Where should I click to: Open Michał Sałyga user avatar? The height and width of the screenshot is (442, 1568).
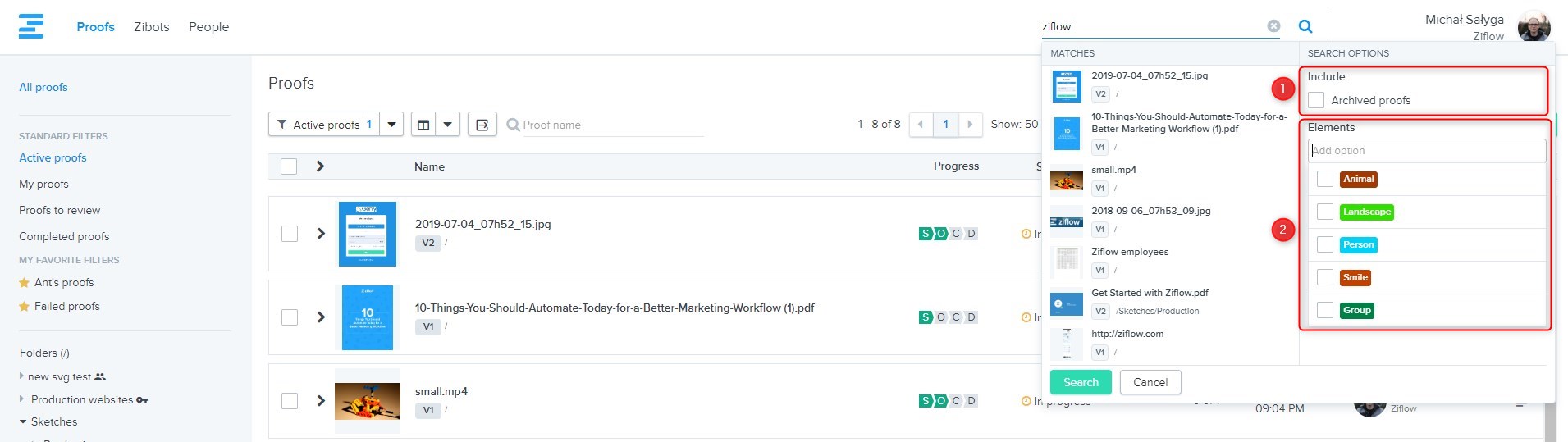coord(1533,26)
